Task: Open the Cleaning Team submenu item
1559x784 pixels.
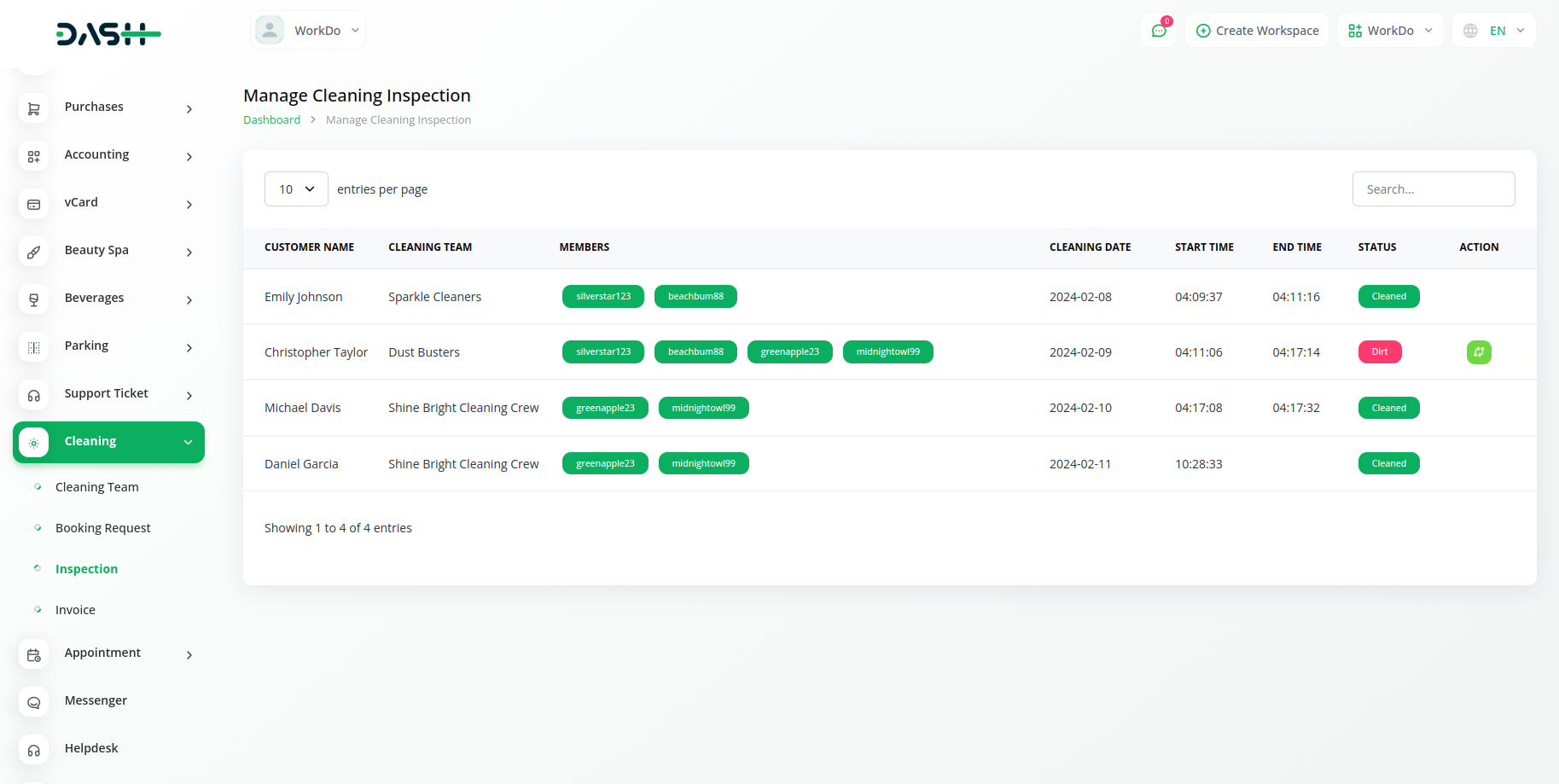Action: coord(96,487)
